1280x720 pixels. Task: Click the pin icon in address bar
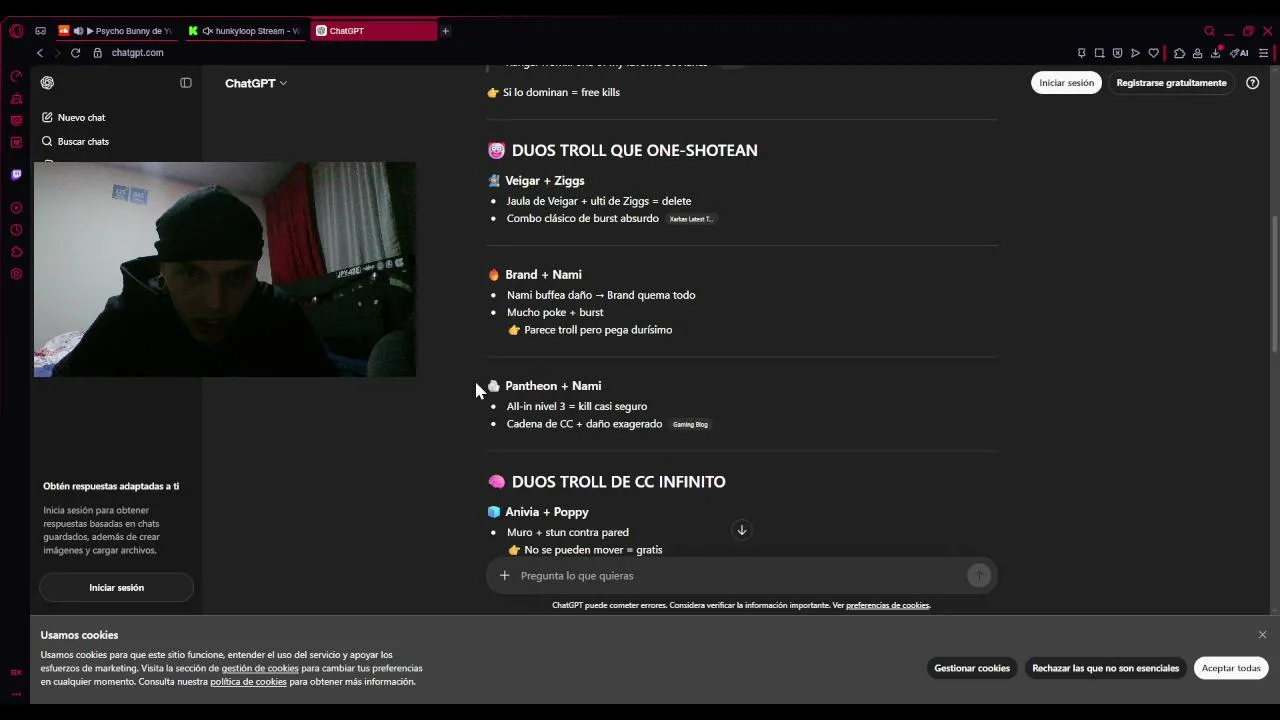click(1081, 53)
